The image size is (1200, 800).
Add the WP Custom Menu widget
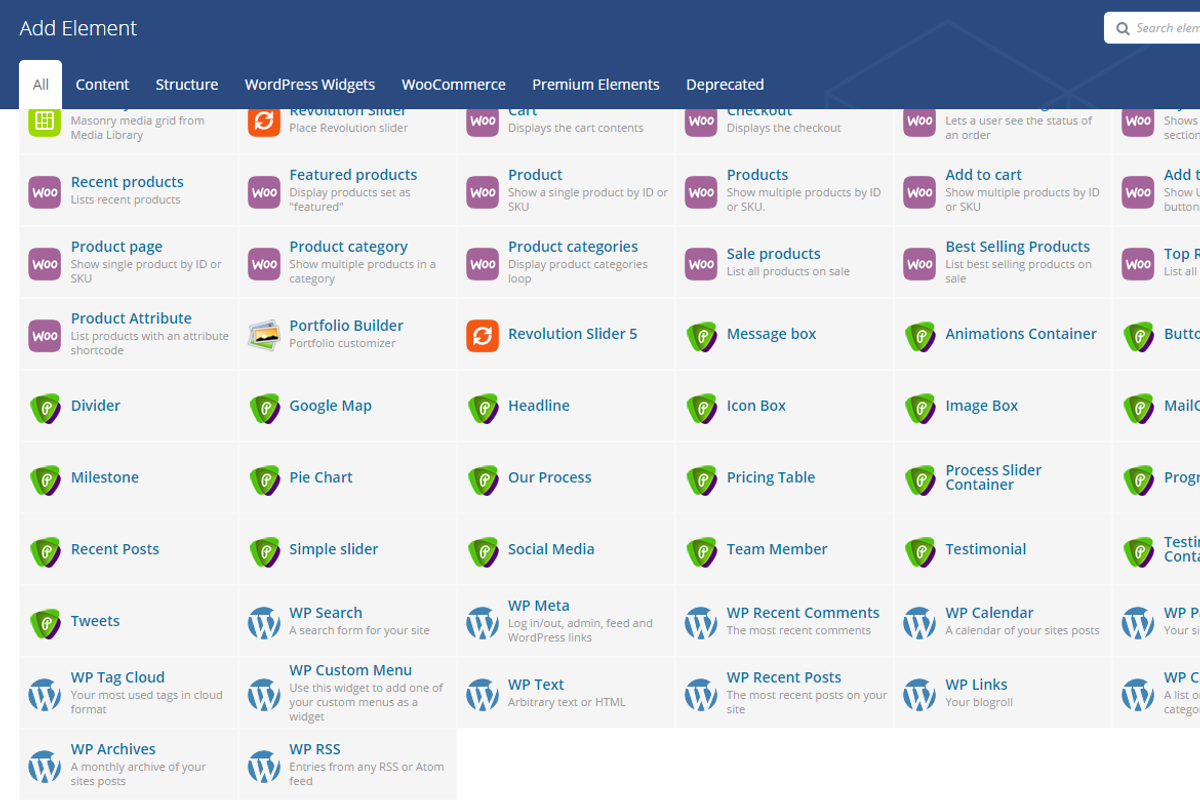(348, 693)
